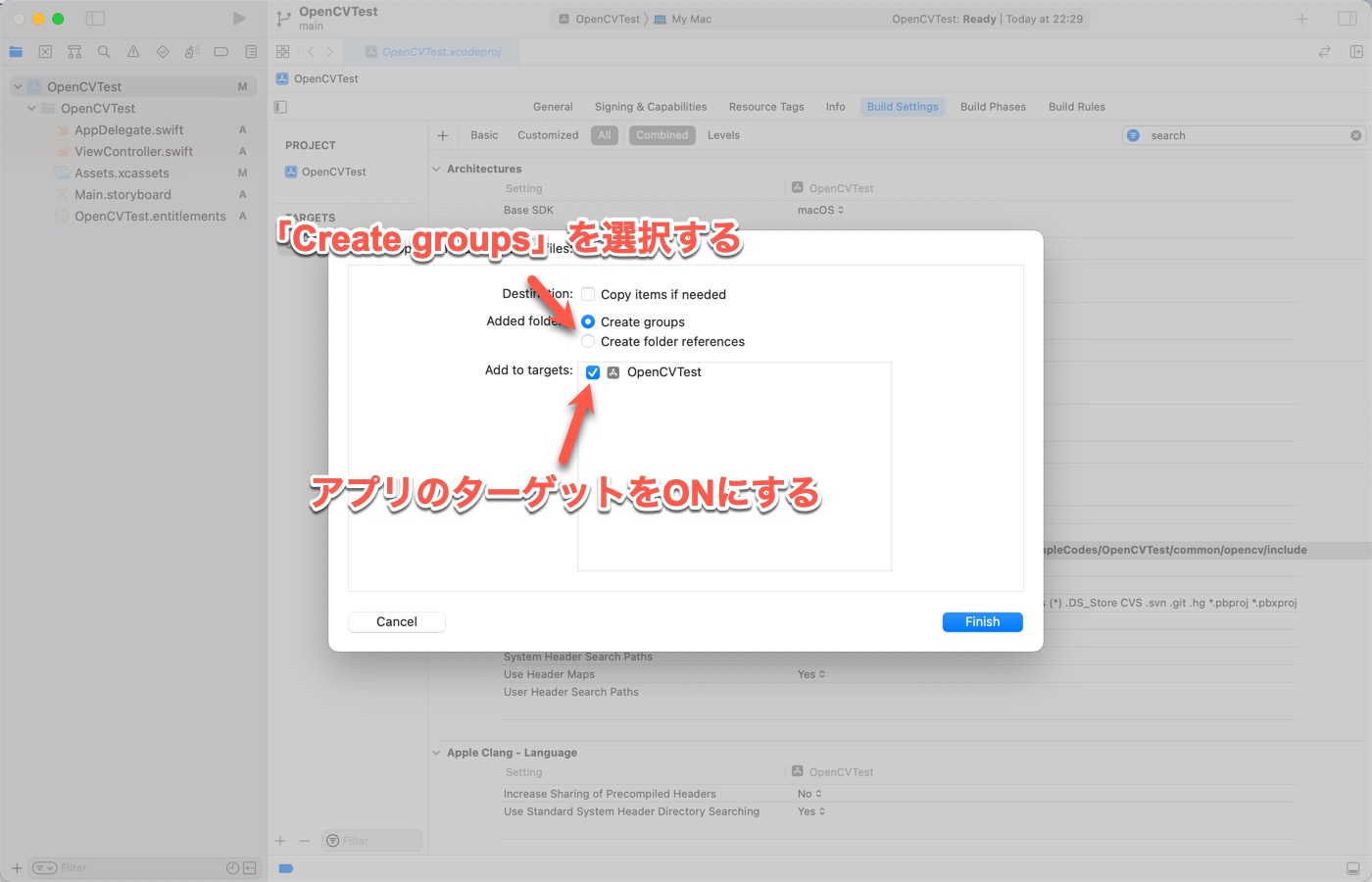Open the General tab
Viewport: 1372px width, 882px height.
point(553,107)
